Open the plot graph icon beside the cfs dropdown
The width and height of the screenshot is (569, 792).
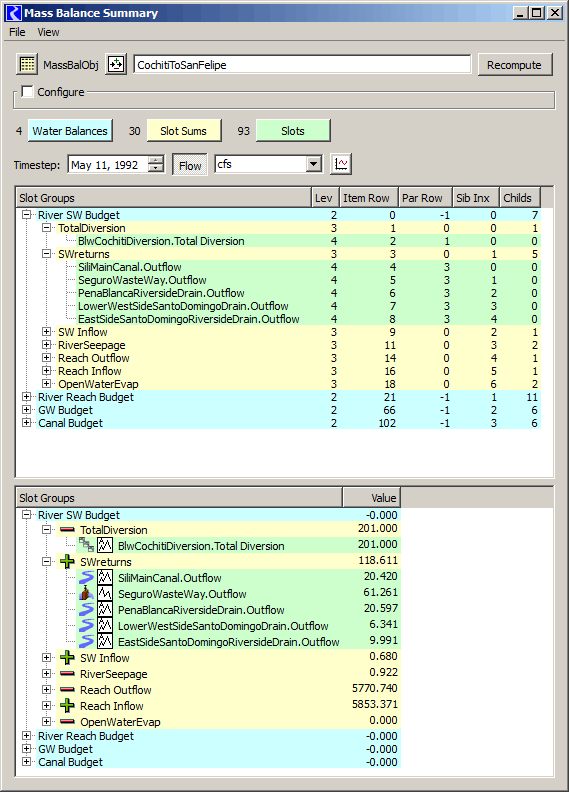pyautogui.click(x=341, y=164)
